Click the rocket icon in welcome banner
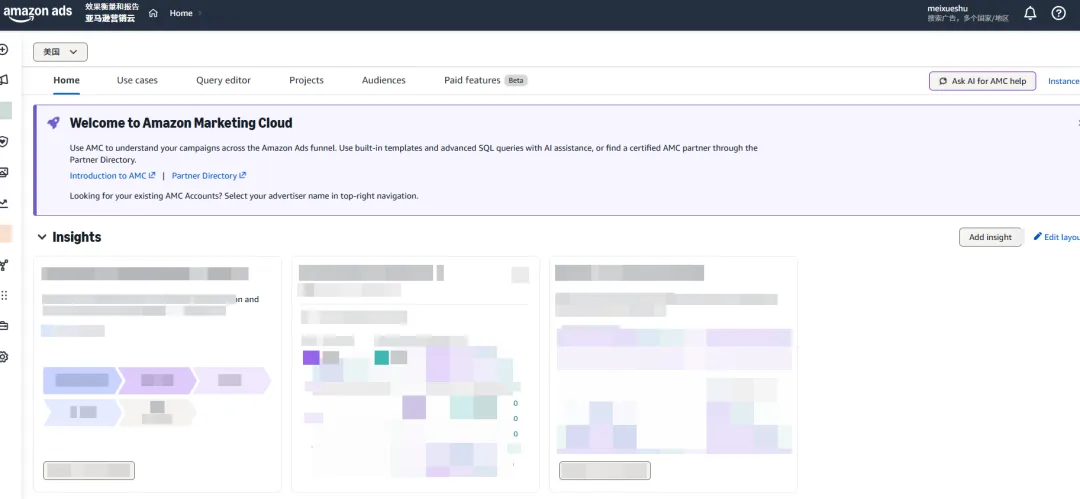This screenshot has width=1080, height=499. [53, 123]
